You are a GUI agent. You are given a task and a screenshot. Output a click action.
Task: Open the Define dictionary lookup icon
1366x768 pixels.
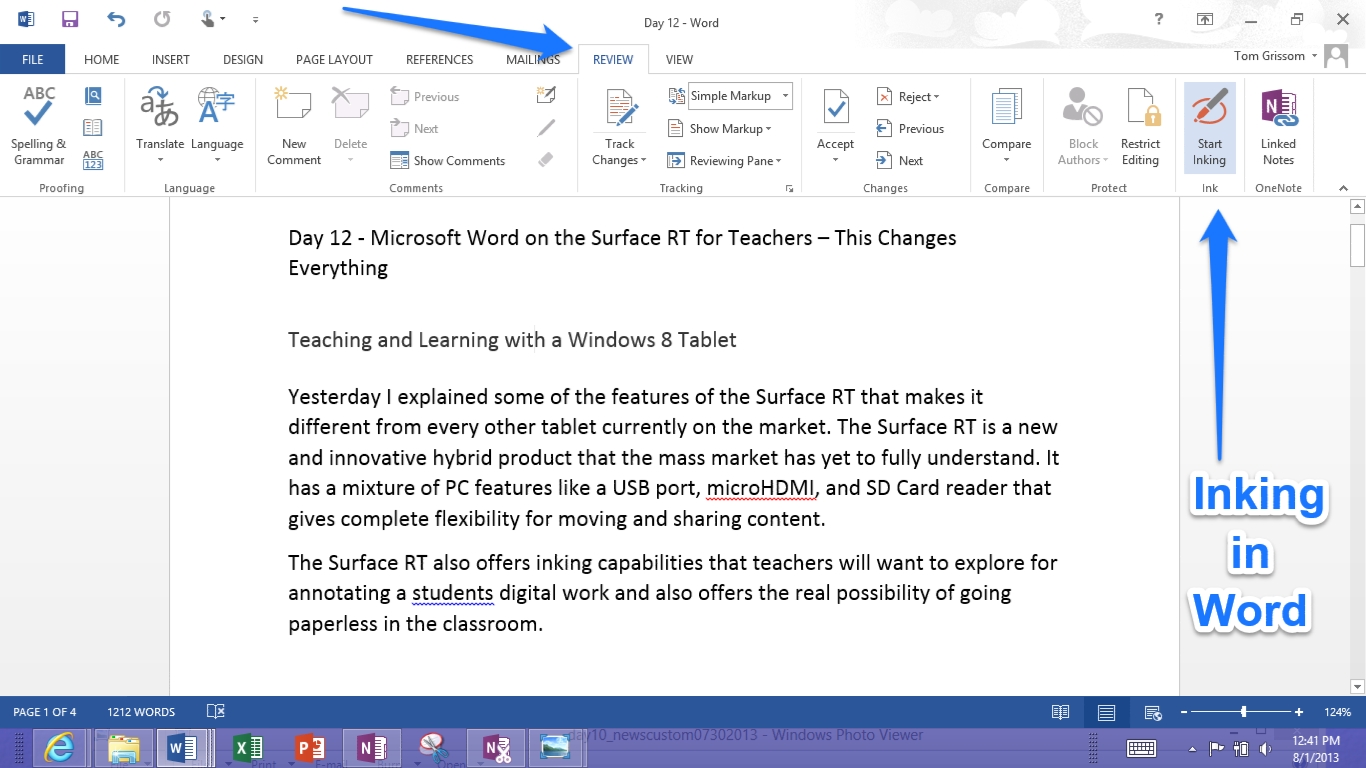point(93,96)
